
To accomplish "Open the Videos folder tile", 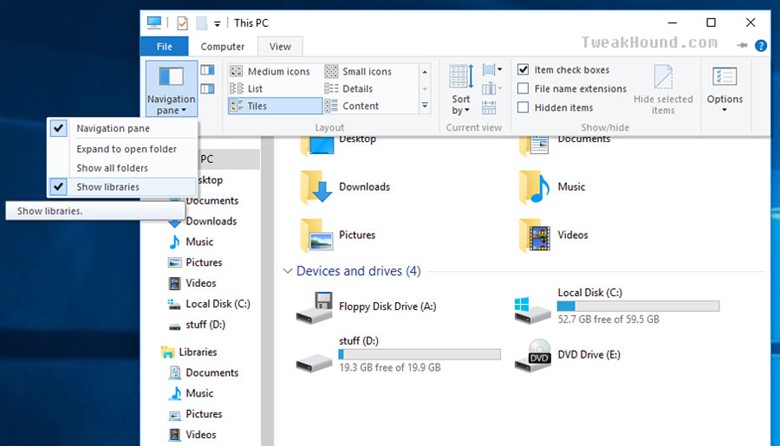I will (x=553, y=235).
